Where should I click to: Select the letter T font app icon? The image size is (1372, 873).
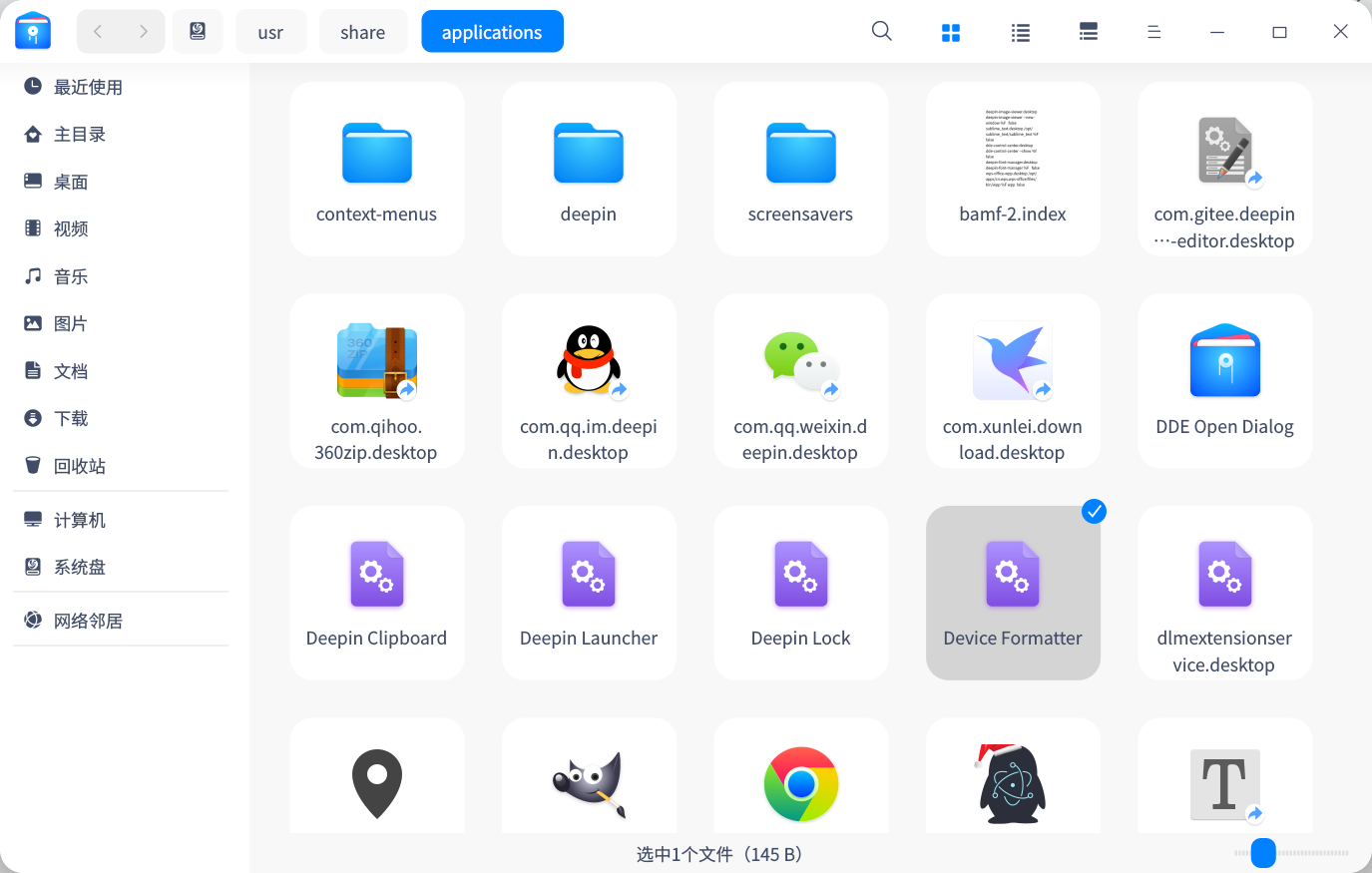point(1225,784)
